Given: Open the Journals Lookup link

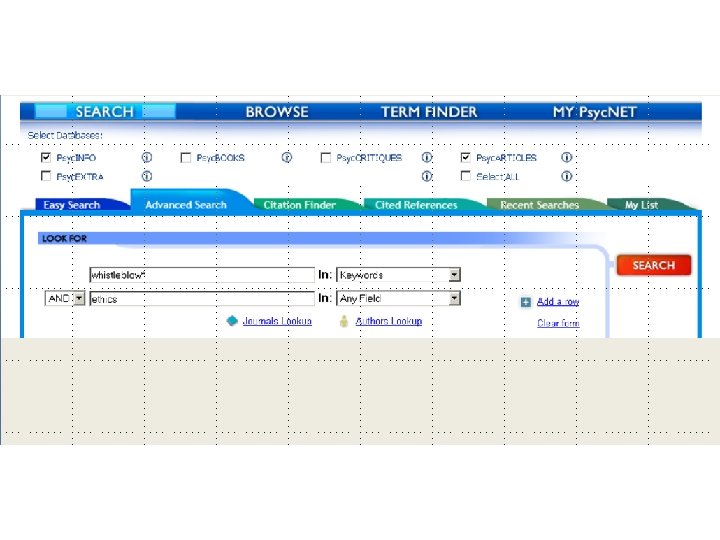Looking at the screenshot, I should (x=277, y=321).
